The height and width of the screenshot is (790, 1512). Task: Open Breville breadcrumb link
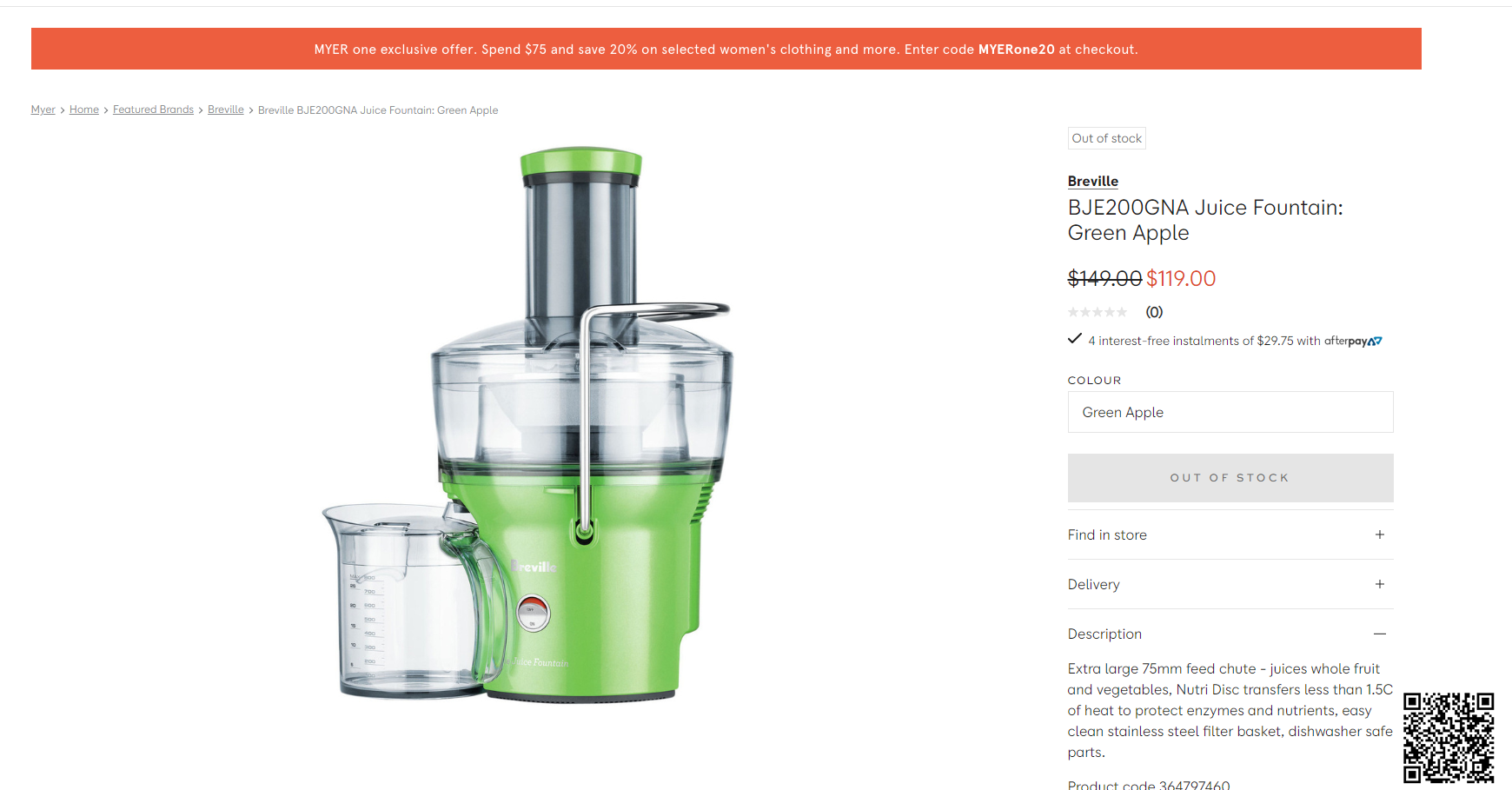[226, 110]
